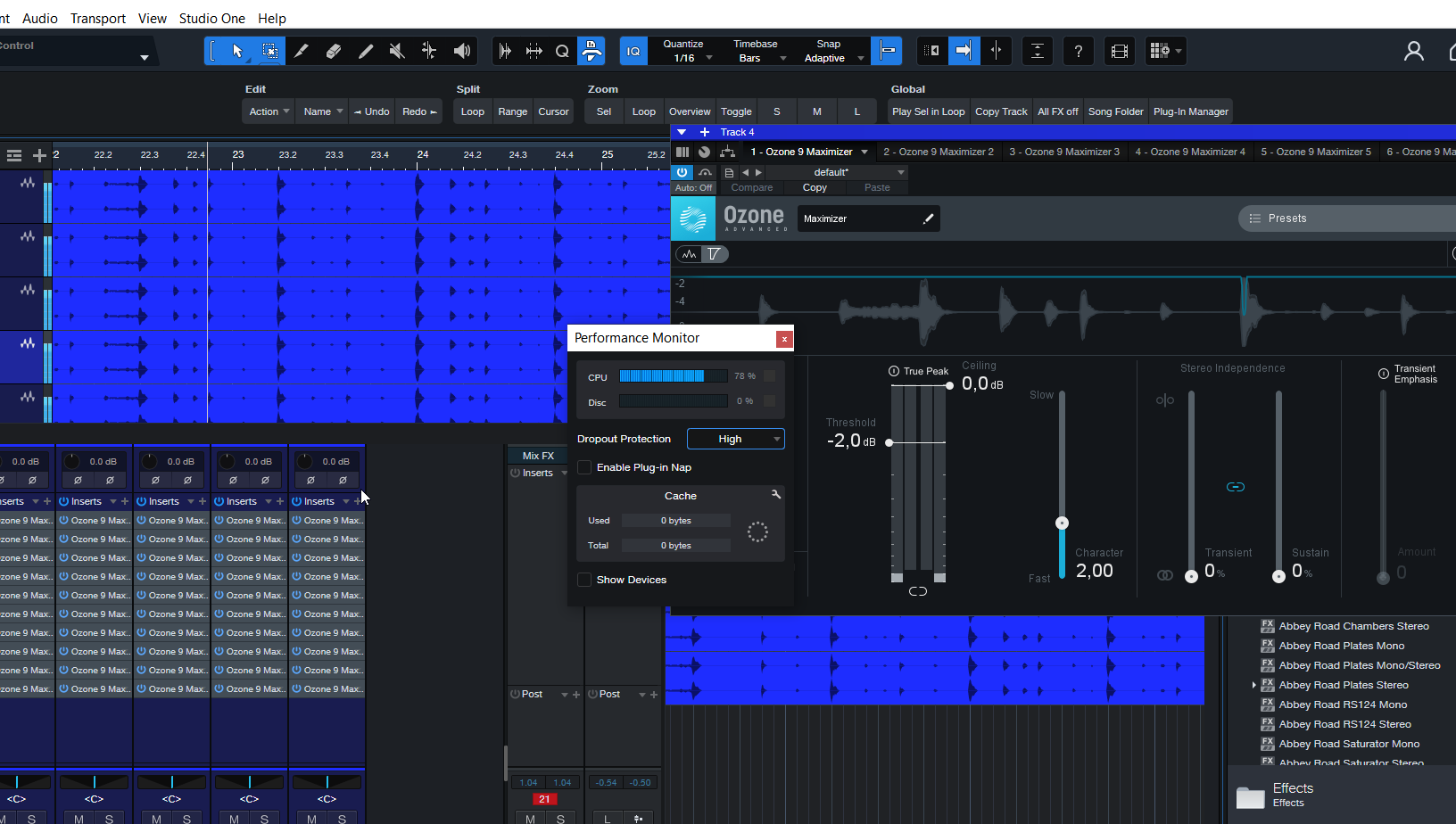
Task: Select the Range tool
Action: (269, 51)
